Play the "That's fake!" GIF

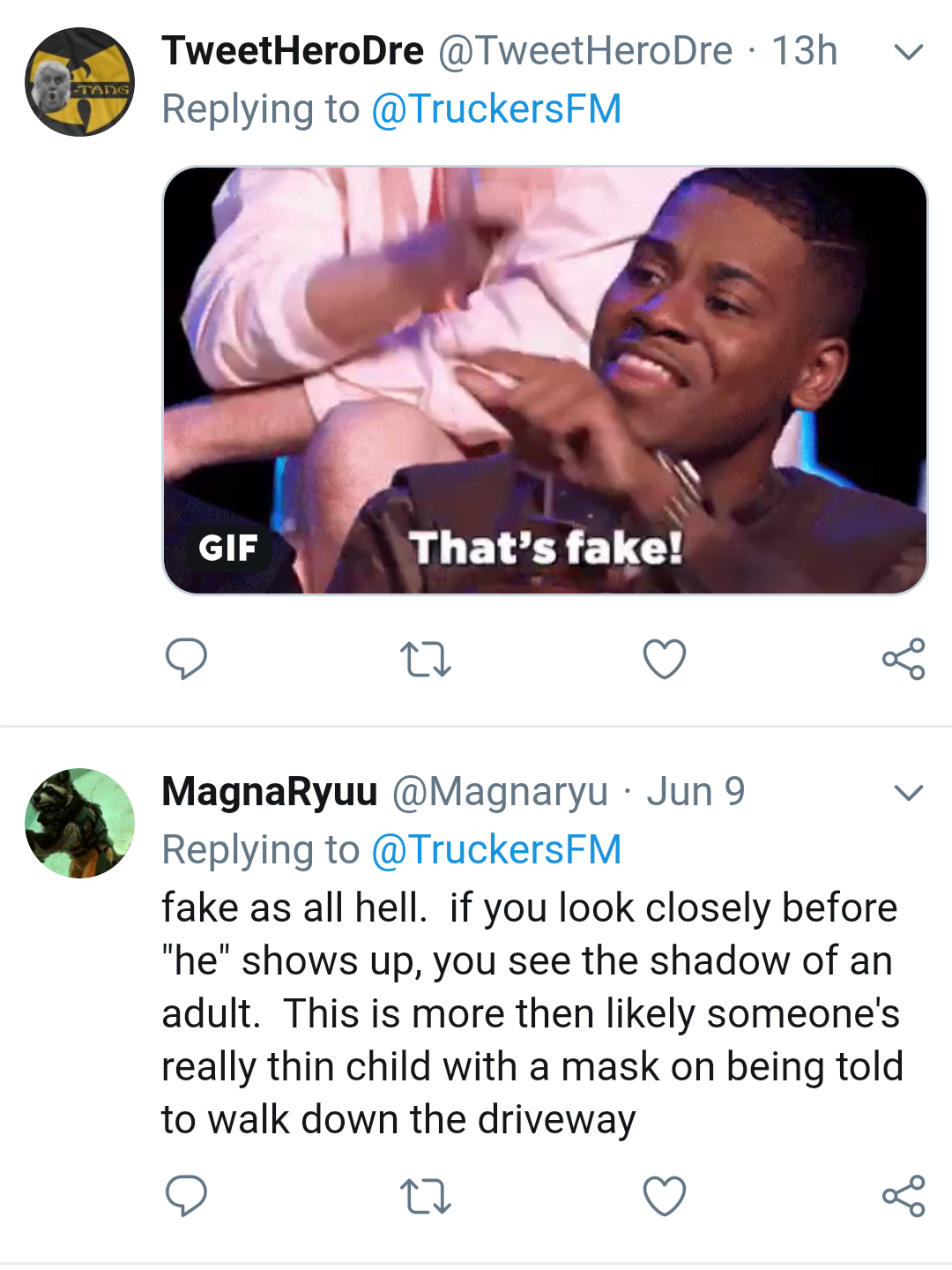(545, 380)
